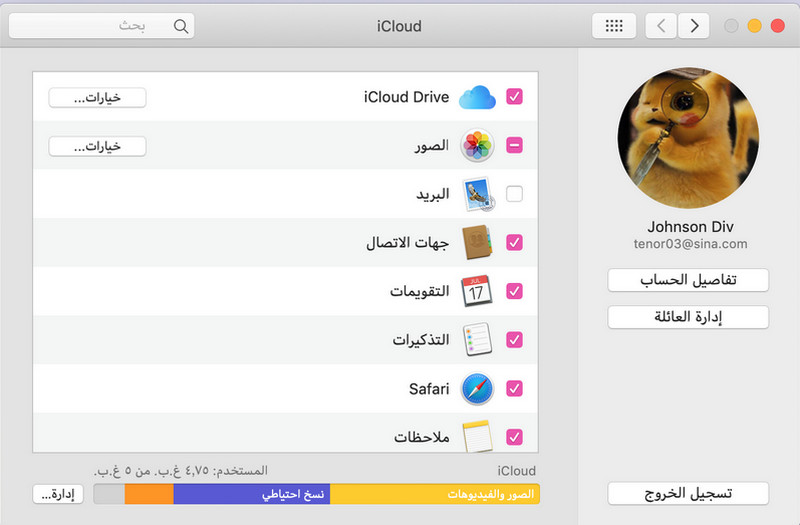This screenshot has width=800, height=525.
Task: Click تسجيل الخروج sign out button
Action: pyautogui.click(x=688, y=493)
